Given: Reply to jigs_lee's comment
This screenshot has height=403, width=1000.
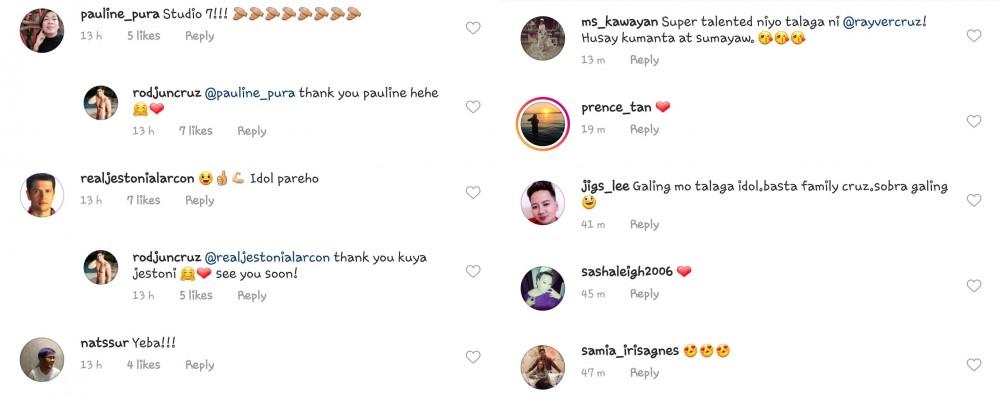Looking at the screenshot, I should [x=644, y=224].
